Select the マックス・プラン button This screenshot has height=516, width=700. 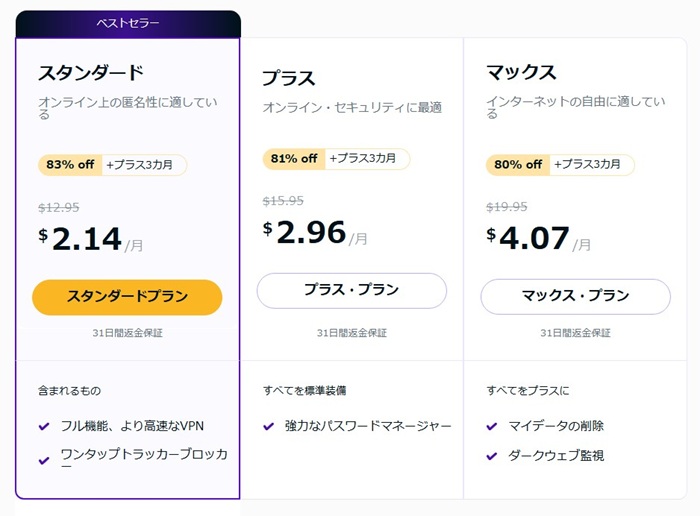[575, 296]
